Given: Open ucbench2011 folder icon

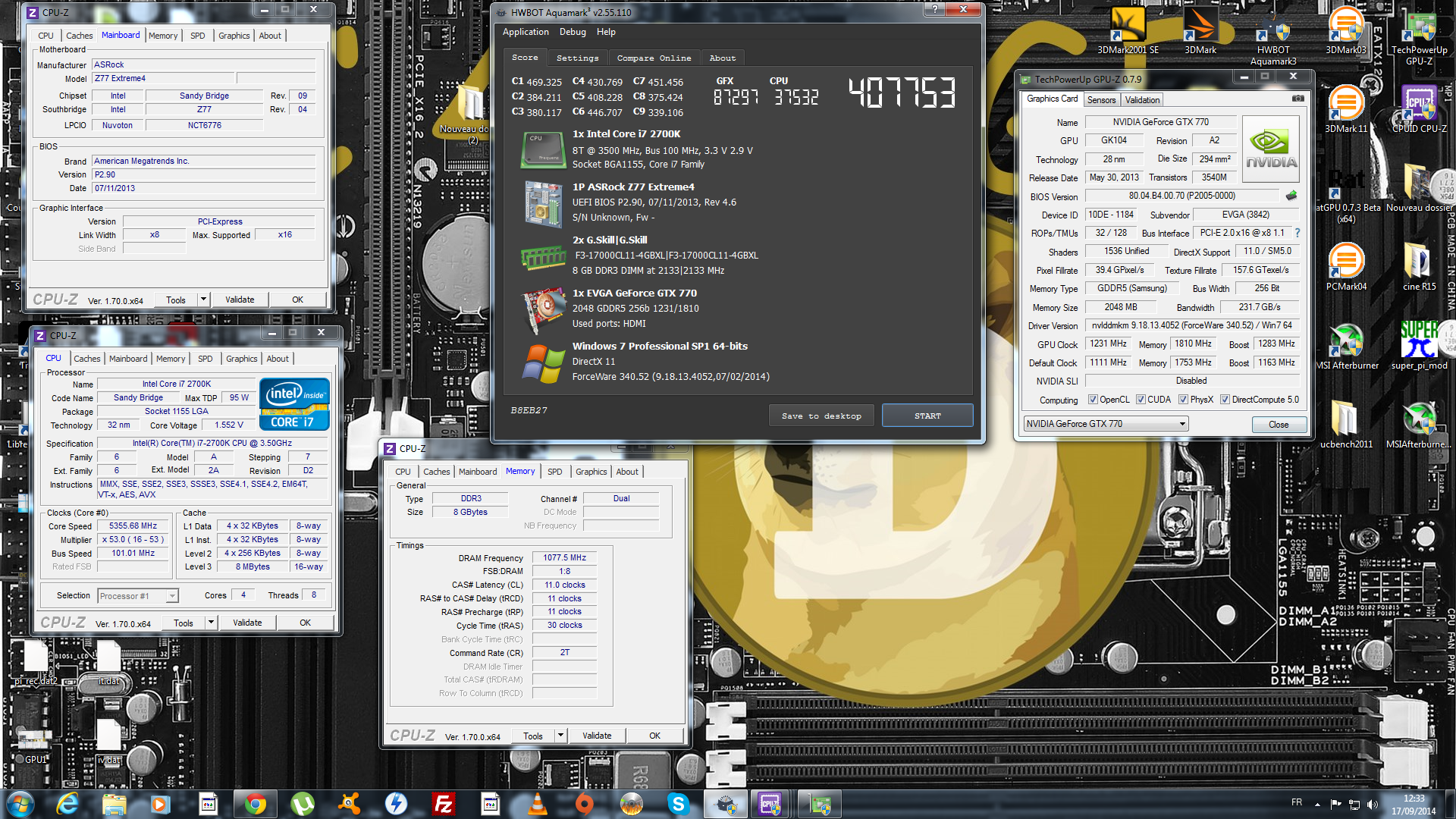Looking at the screenshot, I should point(1346,424).
